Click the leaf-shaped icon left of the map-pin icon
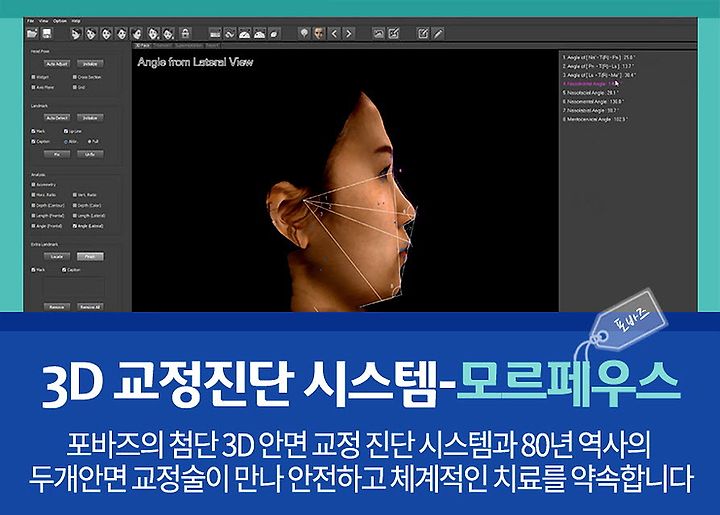 [274, 34]
